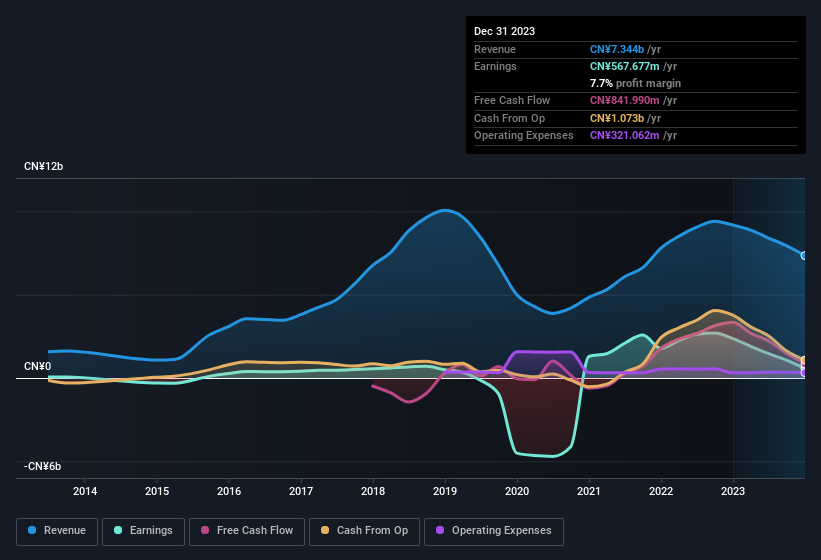This screenshot has height=560, width=821.
Task: Select the 2018 x-axis label
Action: point(373,491)
